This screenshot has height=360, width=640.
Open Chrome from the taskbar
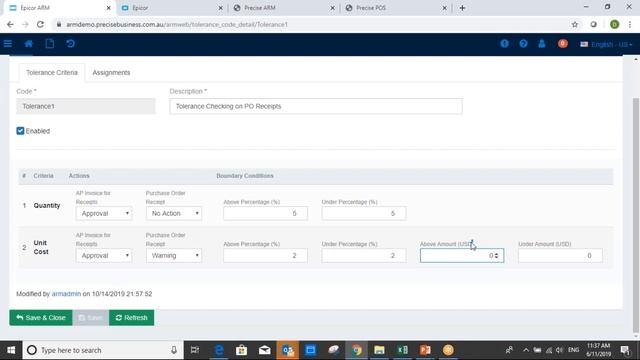point(357,350)
